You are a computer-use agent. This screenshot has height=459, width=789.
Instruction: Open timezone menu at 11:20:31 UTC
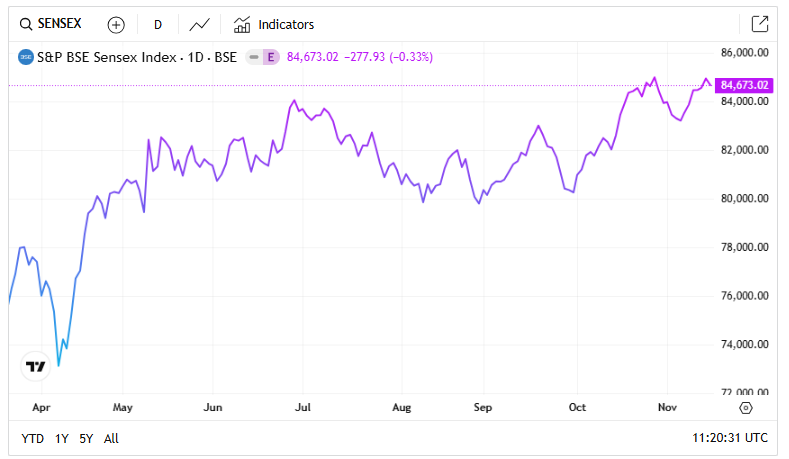click(x=729, y=438)
